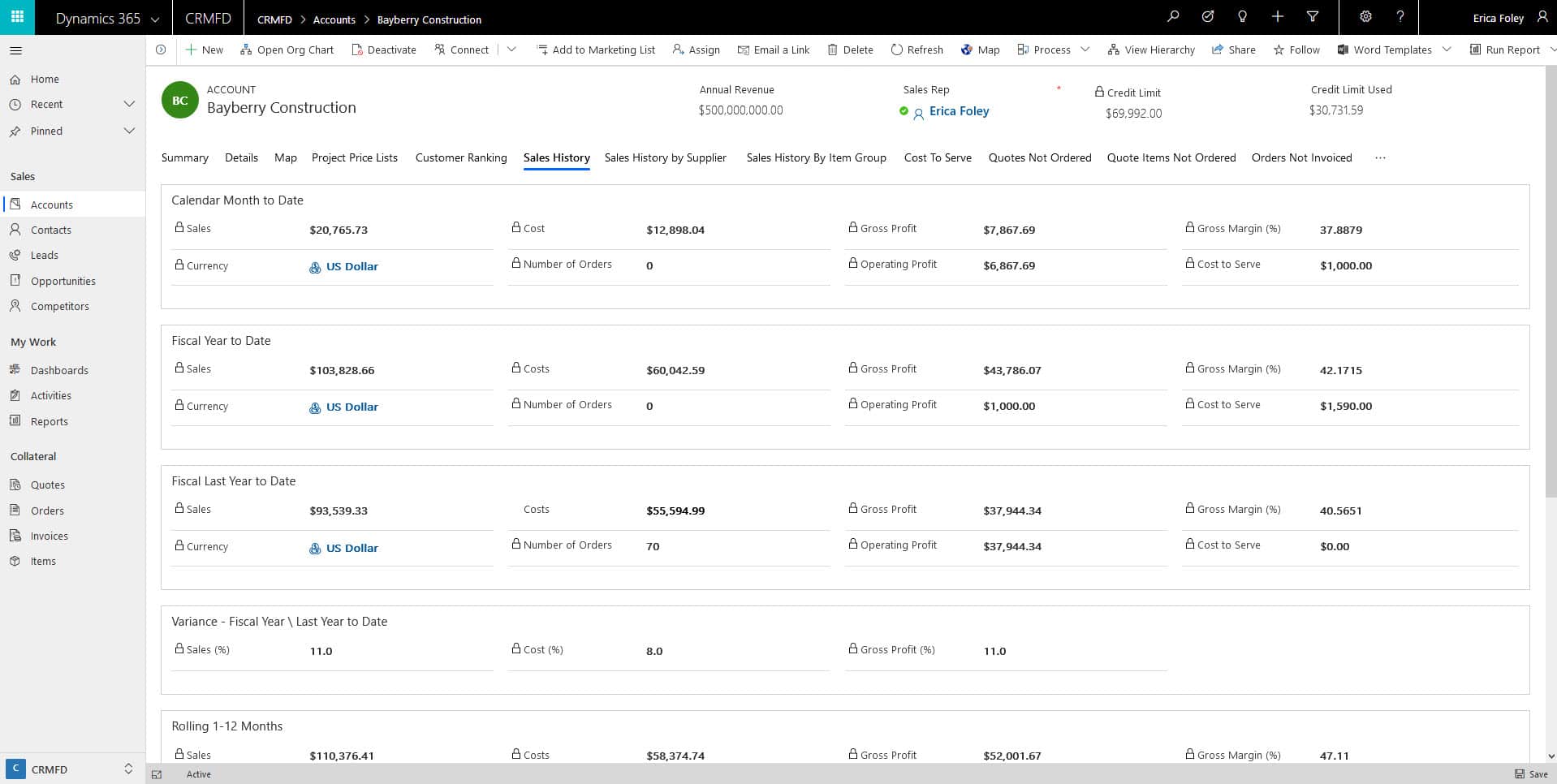Collapse the sidebar with hamburger icon
The image size is (1557, 784).
click(x=15, y=50)
